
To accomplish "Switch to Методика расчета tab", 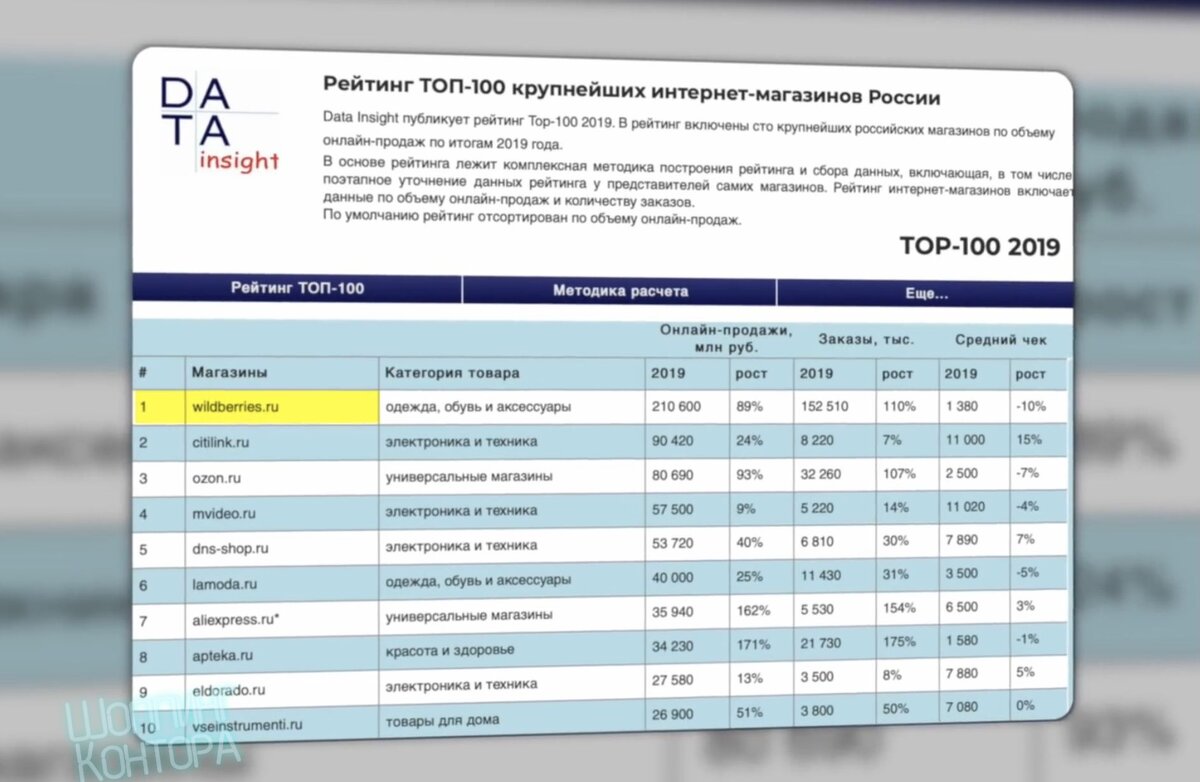I will 620,291.
